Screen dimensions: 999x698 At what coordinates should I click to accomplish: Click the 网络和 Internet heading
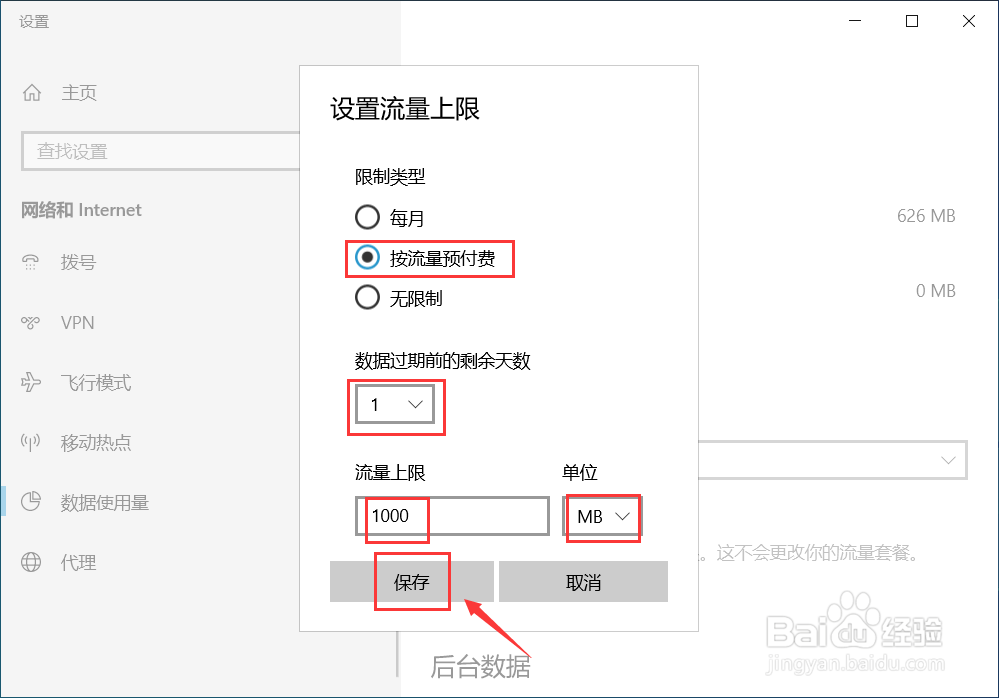click(81, 210)
